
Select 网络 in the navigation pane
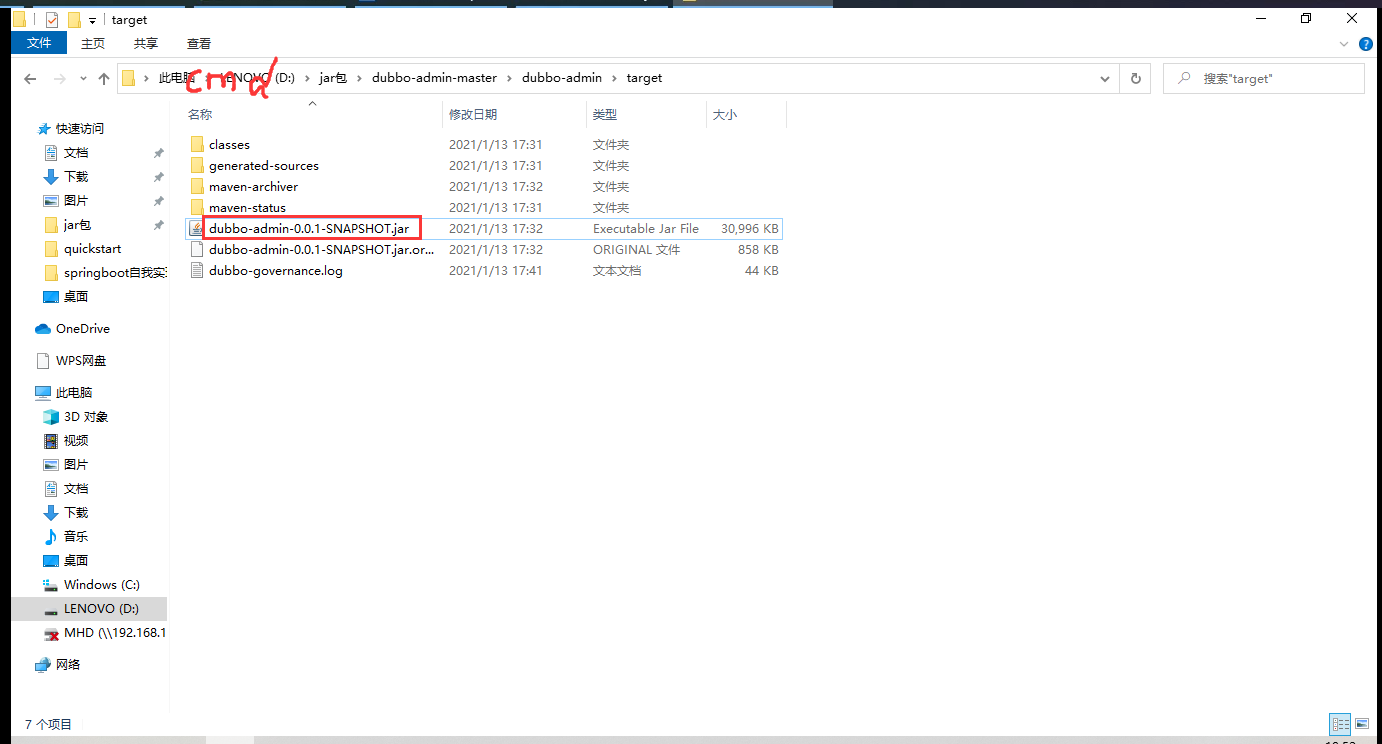pos(68,665)
